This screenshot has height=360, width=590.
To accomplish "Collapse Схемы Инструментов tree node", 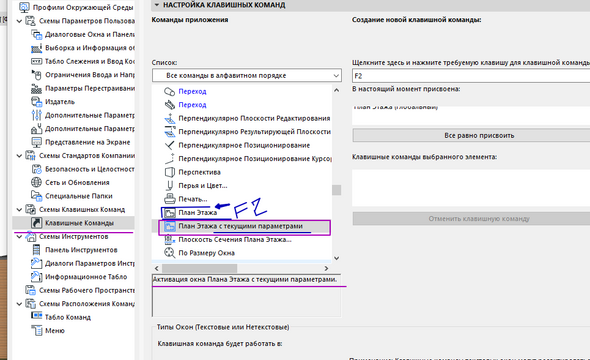I will (20, 237).
